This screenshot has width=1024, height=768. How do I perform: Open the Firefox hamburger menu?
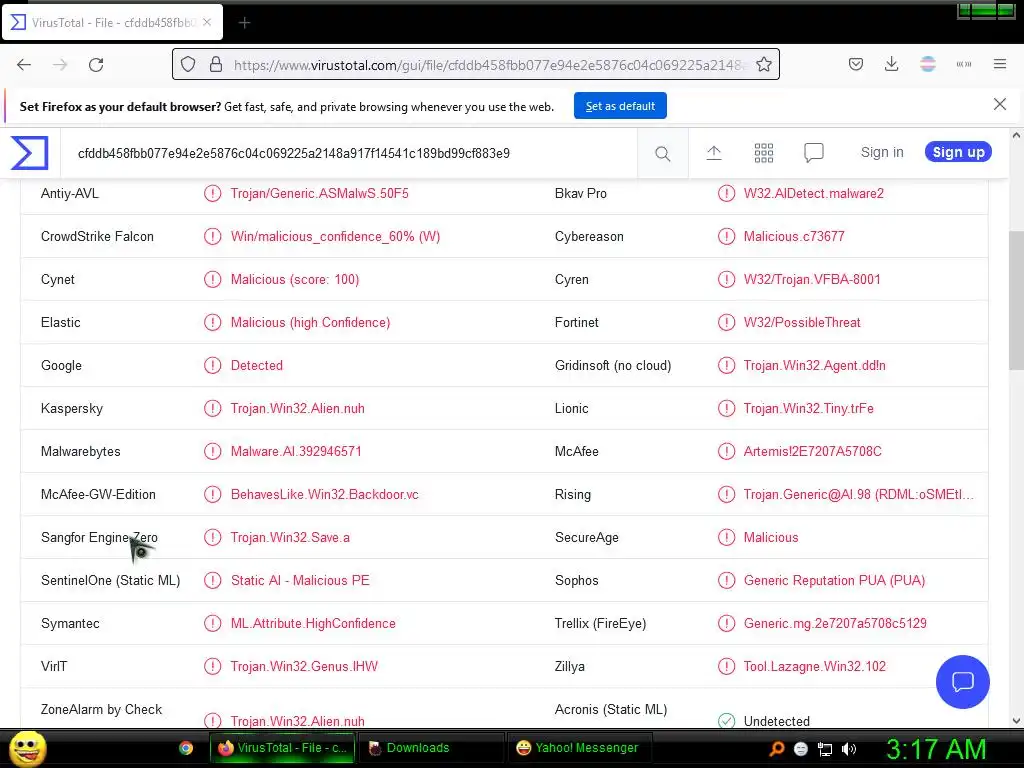click(1000, 64)
